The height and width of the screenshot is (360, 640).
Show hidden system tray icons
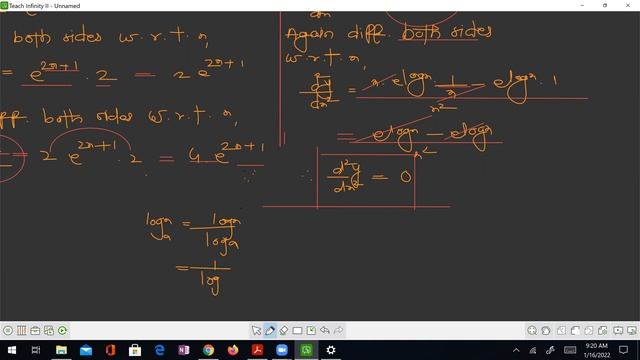point(516,350)
